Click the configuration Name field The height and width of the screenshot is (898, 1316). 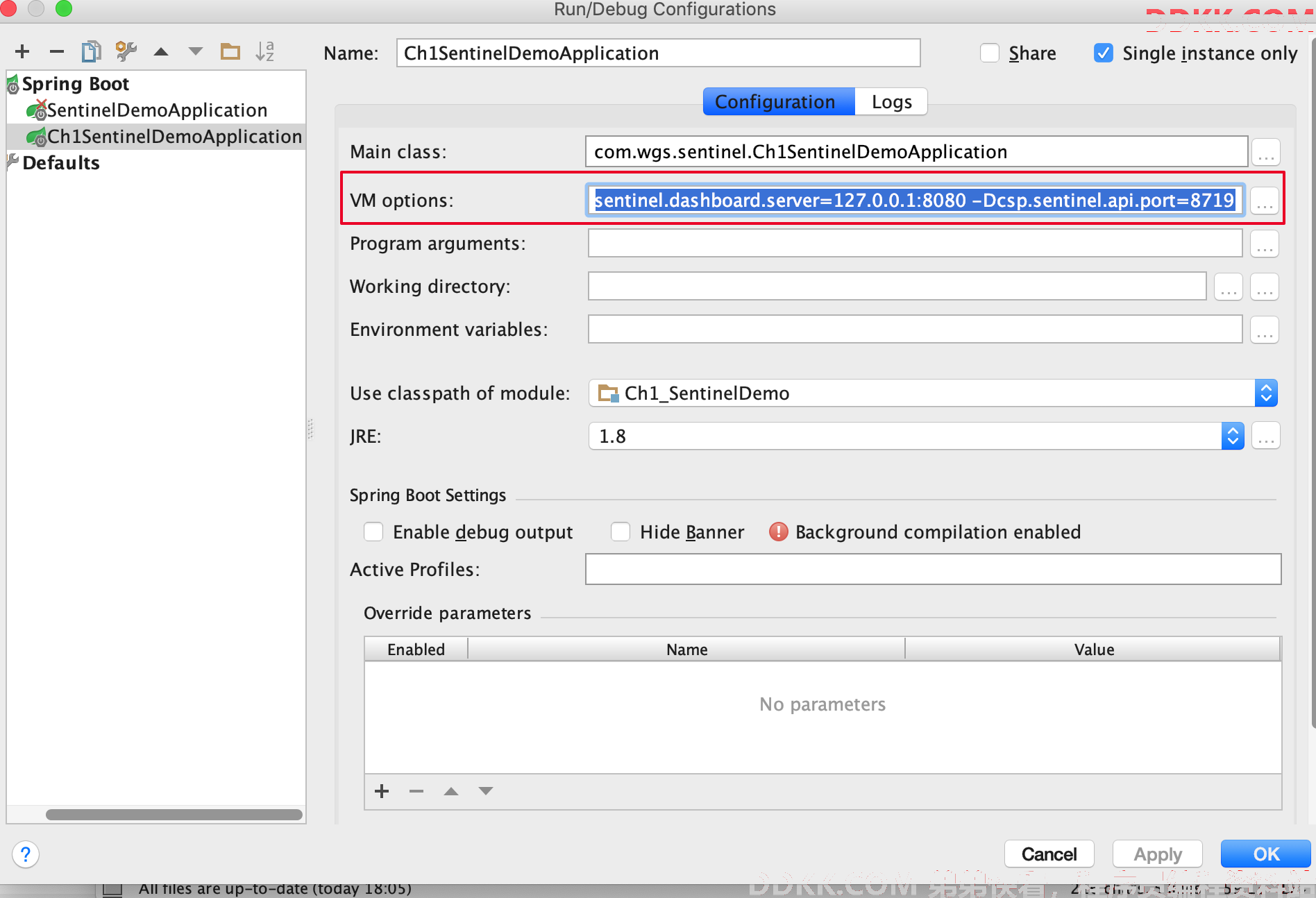tap(658, 53)
